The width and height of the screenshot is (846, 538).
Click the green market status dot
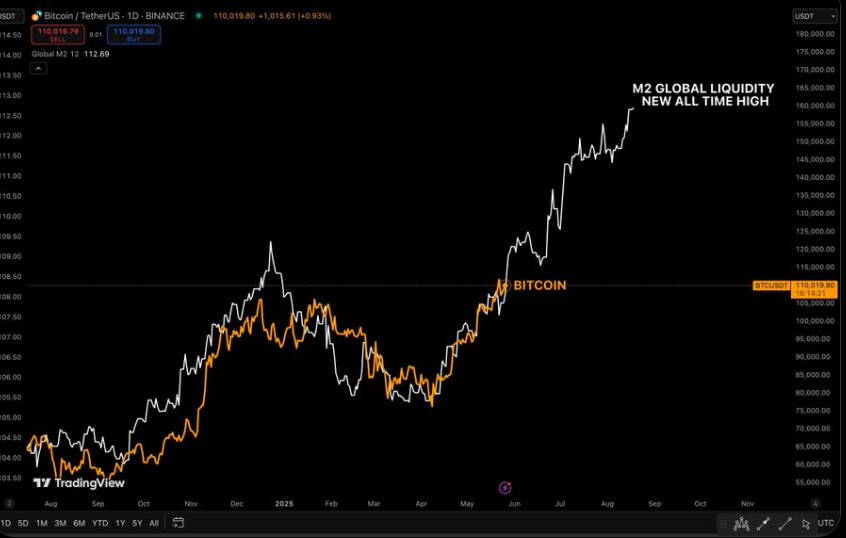point(199,16)
